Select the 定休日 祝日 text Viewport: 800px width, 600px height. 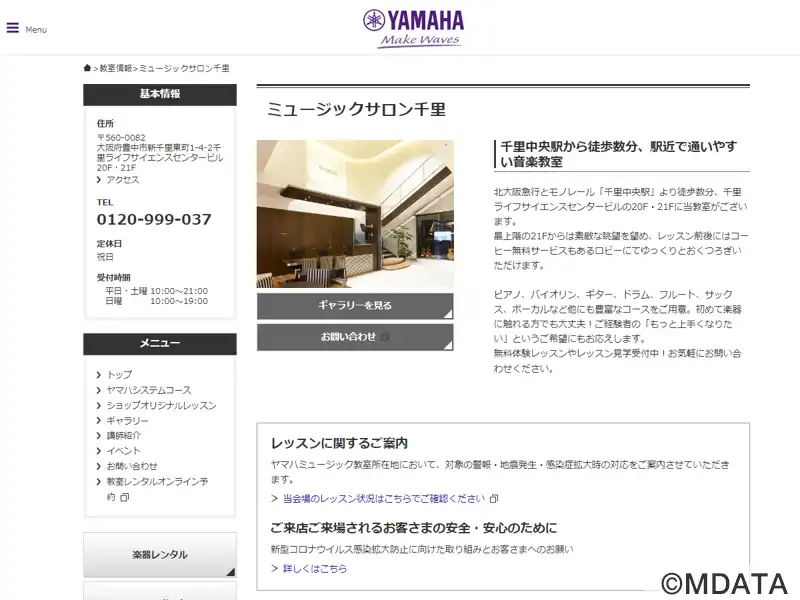[x=109, y=250]
